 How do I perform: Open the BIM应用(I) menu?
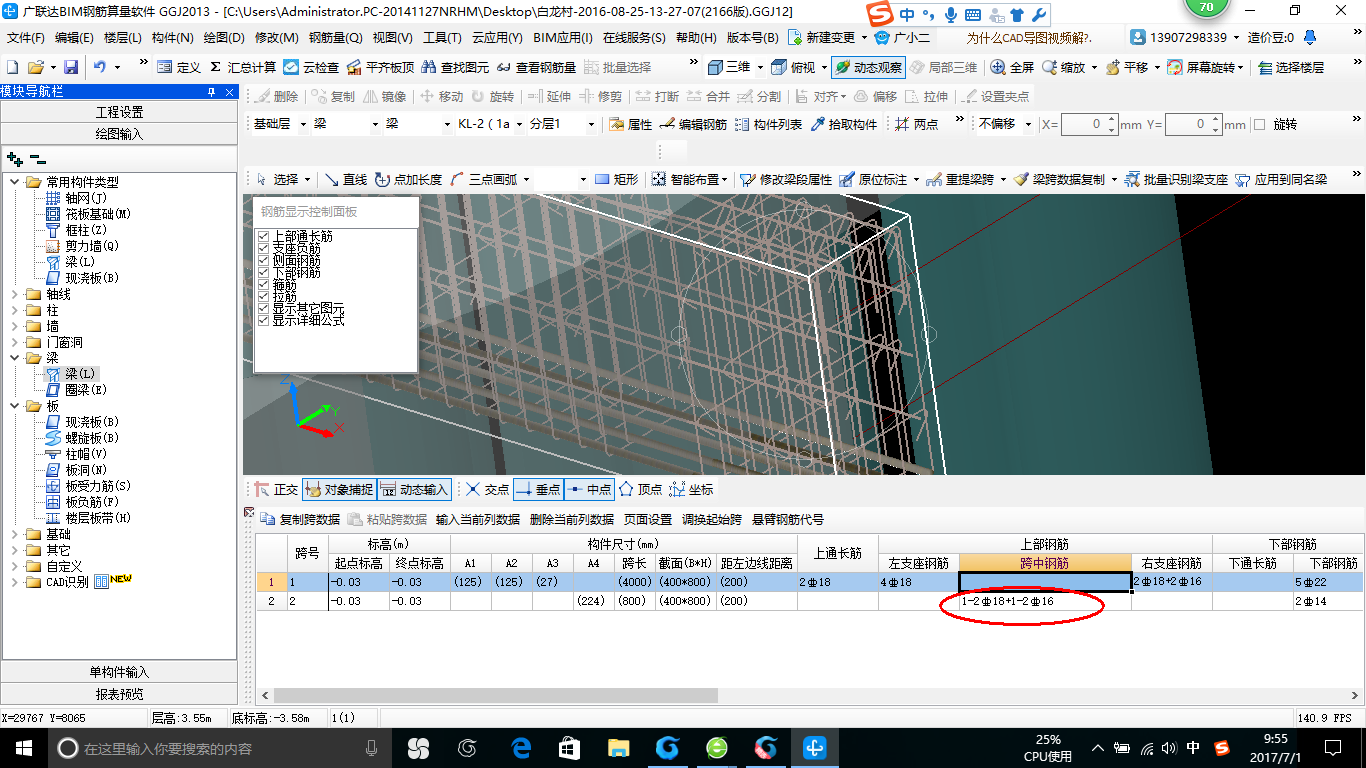563,37
